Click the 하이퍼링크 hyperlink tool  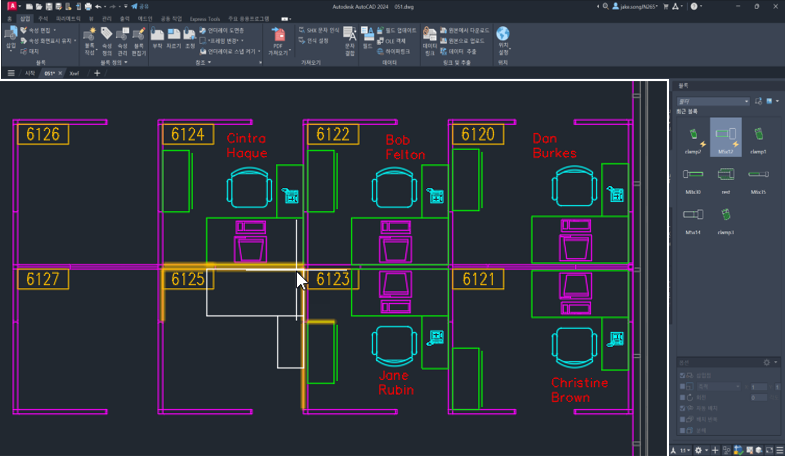394,52
